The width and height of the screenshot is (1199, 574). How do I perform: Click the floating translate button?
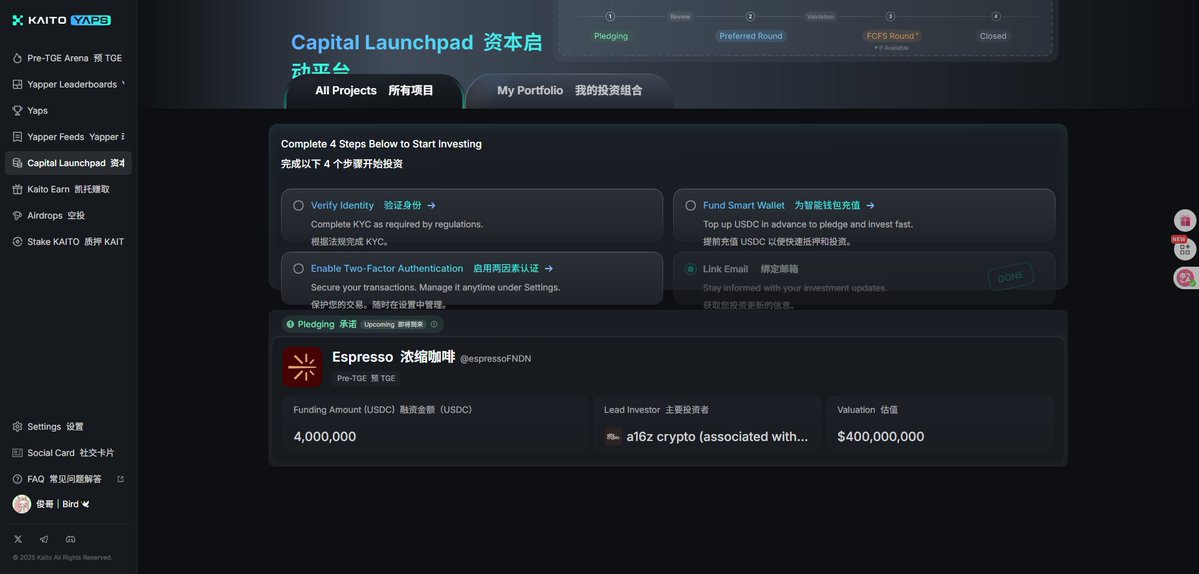(1184, 277)
